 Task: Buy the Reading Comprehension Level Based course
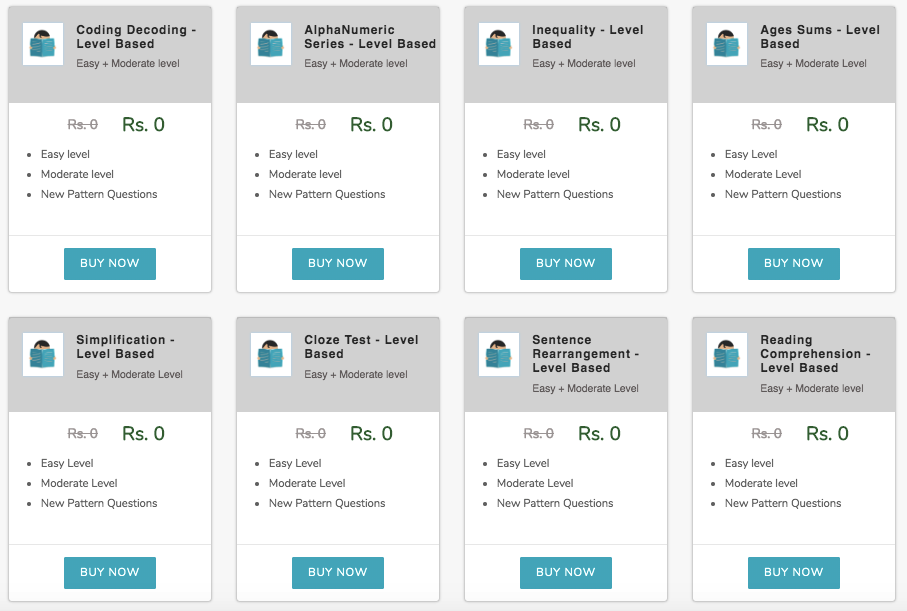pyautogui.click(x=794, y=573)
